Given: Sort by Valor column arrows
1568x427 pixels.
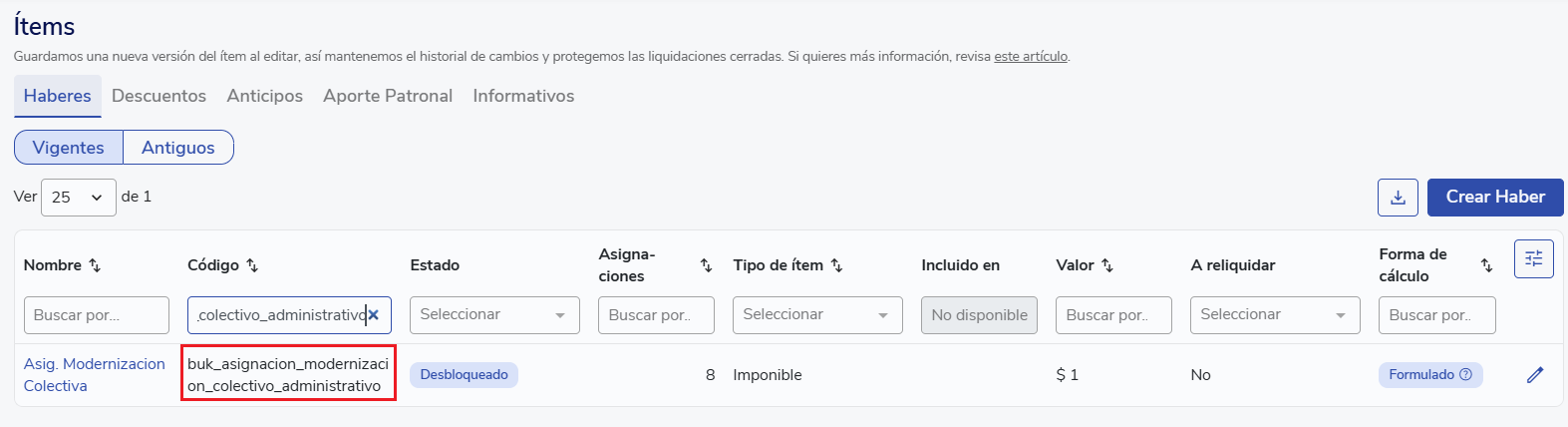Looking at the screenshot, I should coord(1106,265).
